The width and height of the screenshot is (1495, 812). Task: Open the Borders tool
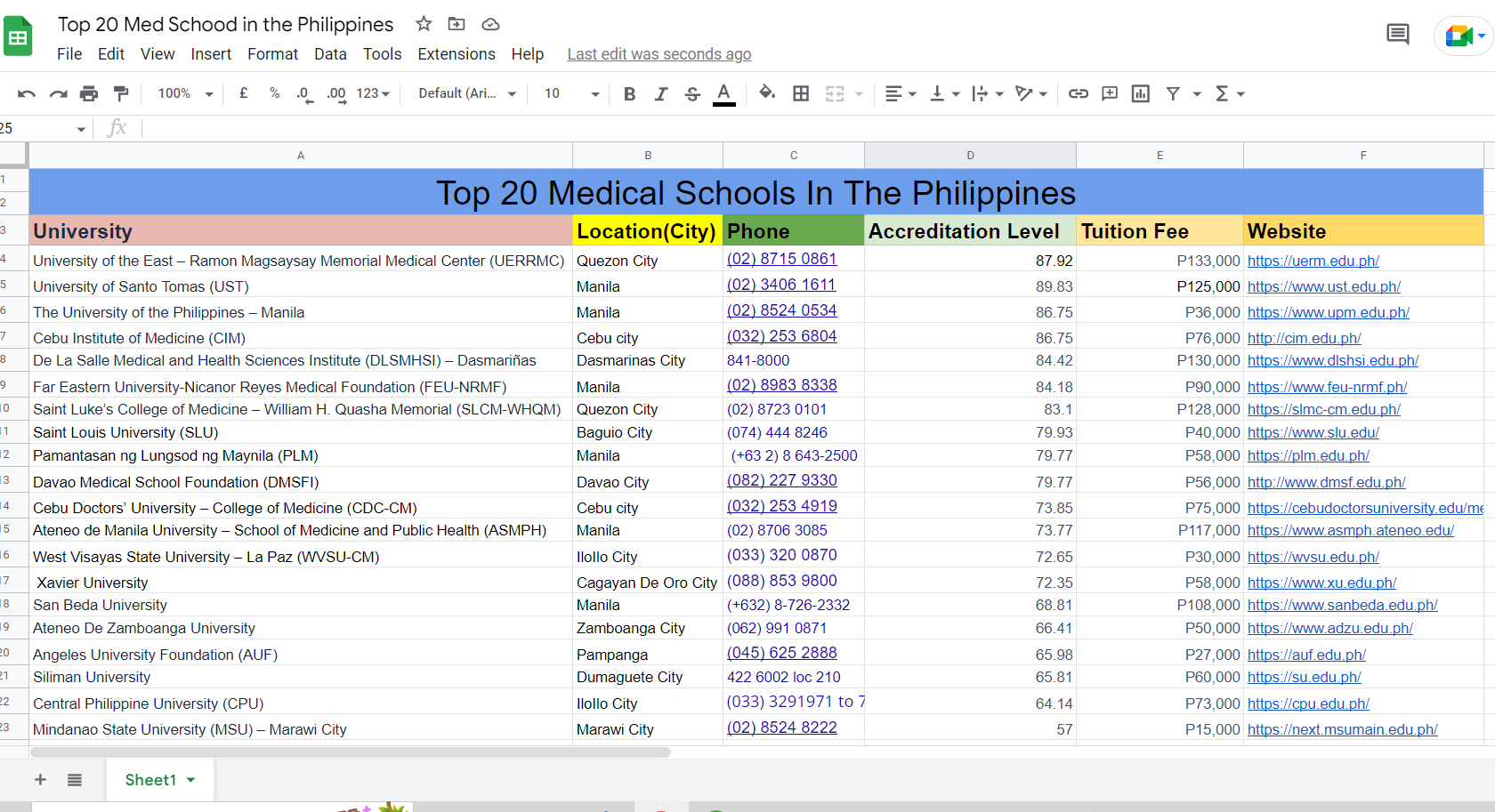(x=801, y=93)
